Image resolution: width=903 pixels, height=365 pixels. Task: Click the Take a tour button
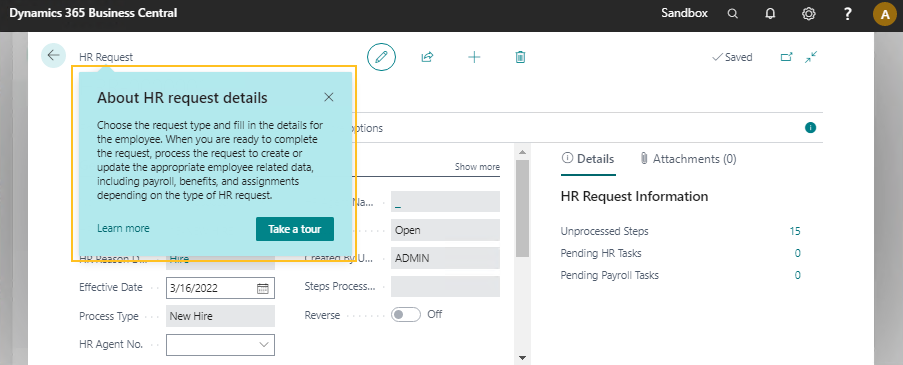click(x=295, y=229)
